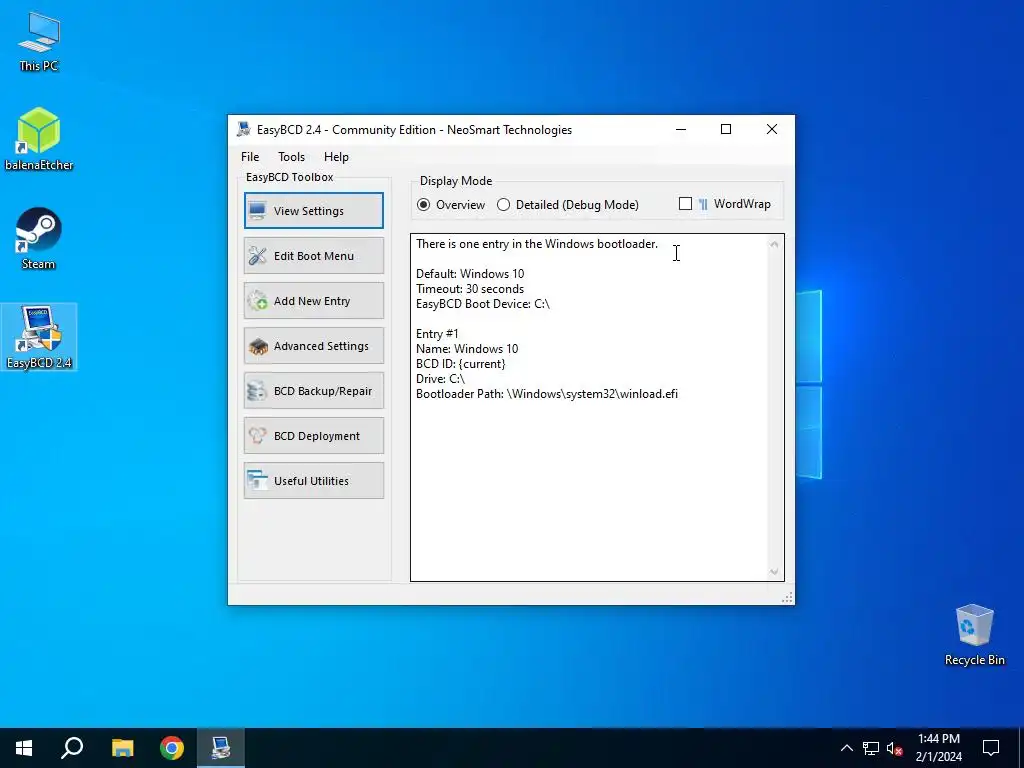
Task: Open the Tools menu
Action: click(x=291, y=157)
